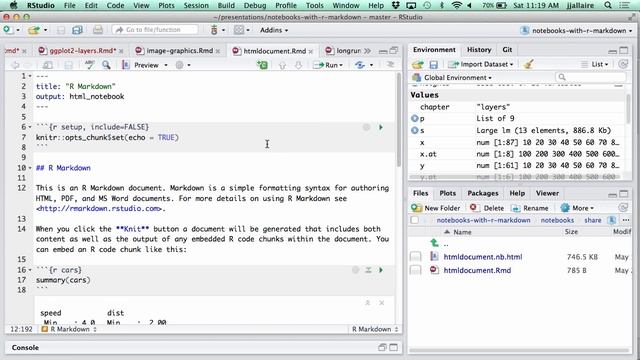Show more editor tabs with double chevron
The width and height of the screenshot is (640, 360).
[x=367, y=51]
